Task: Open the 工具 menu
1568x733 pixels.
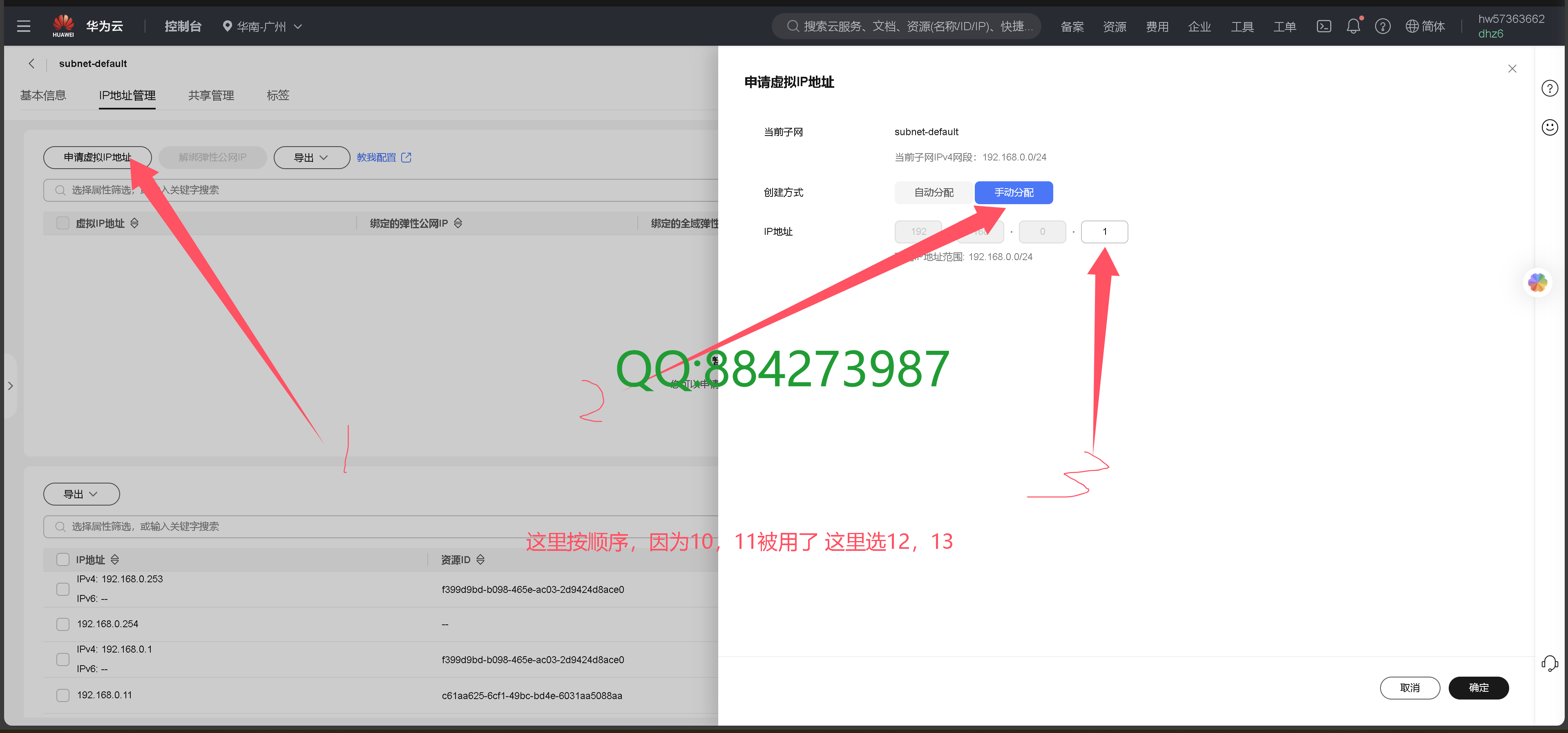Action: (1242, 26)
